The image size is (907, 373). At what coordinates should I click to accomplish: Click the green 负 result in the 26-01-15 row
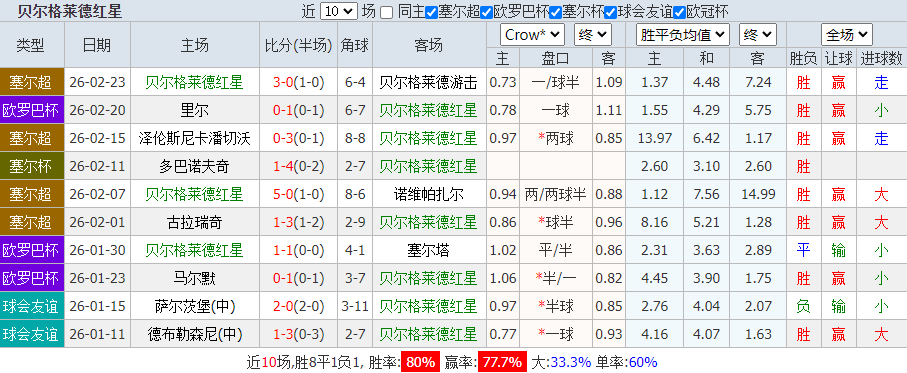click(803, 305)
